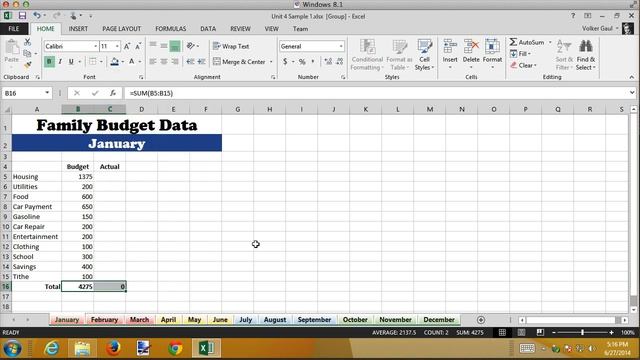
Task: Click the Increase Indent icon
Action: 202,62
